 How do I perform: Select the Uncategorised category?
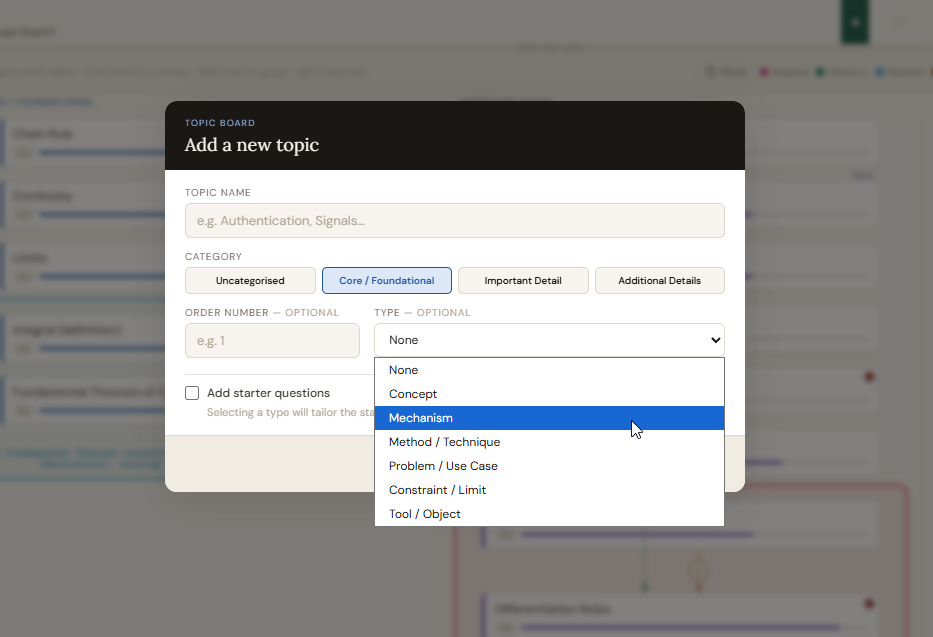(250, 281)
